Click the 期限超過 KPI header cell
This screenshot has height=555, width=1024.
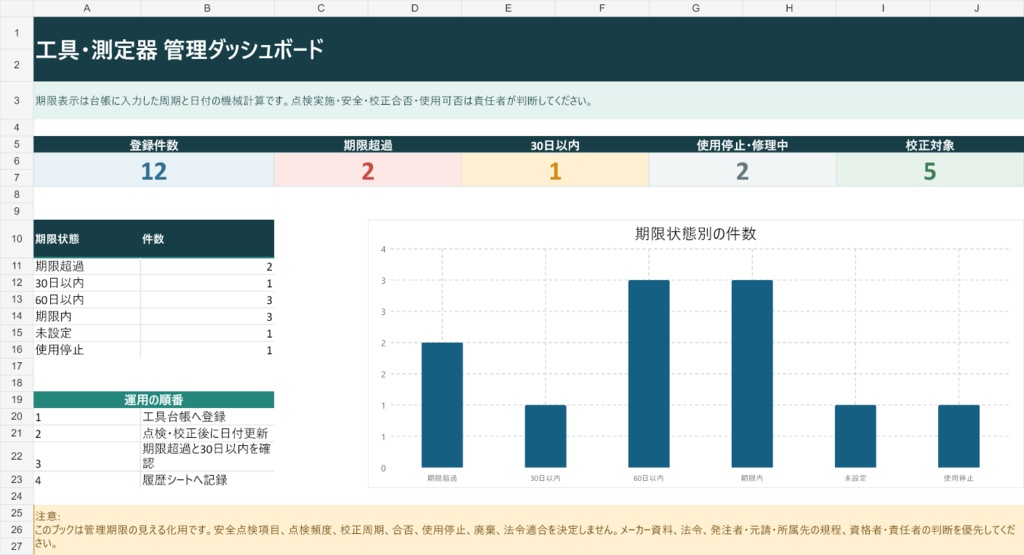(368, 144)
